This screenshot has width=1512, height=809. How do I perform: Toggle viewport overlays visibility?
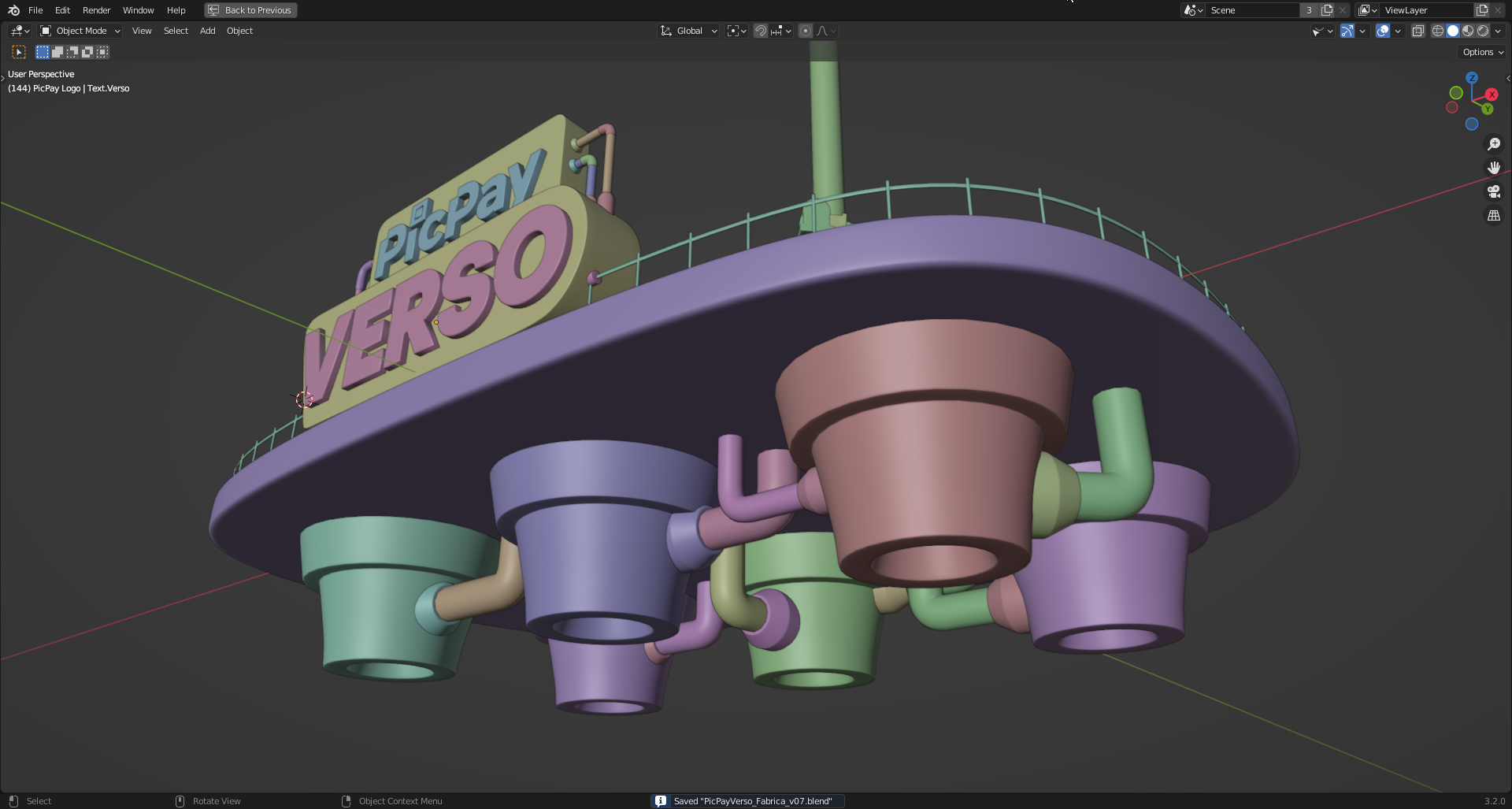point(1382,31)
